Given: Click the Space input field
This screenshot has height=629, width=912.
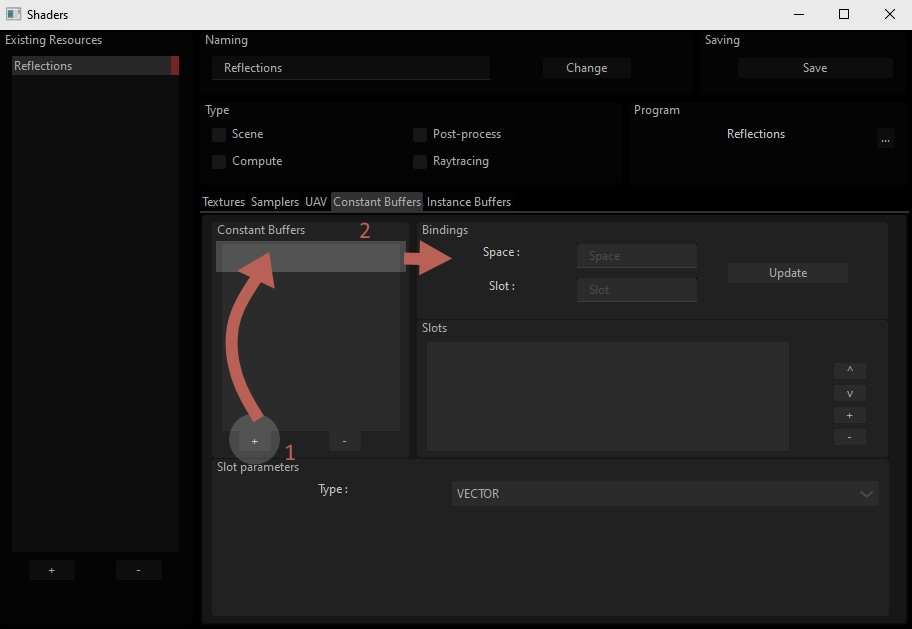Looking at the screenshot, I should click(636, 256).
